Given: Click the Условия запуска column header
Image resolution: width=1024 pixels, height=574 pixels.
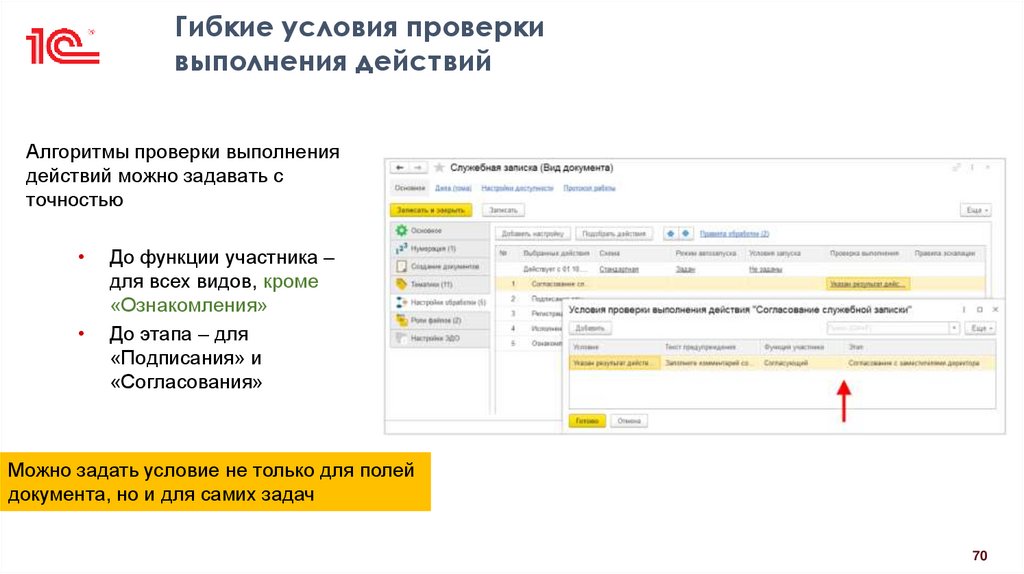Looking at the screenshot, I should 775,253.
